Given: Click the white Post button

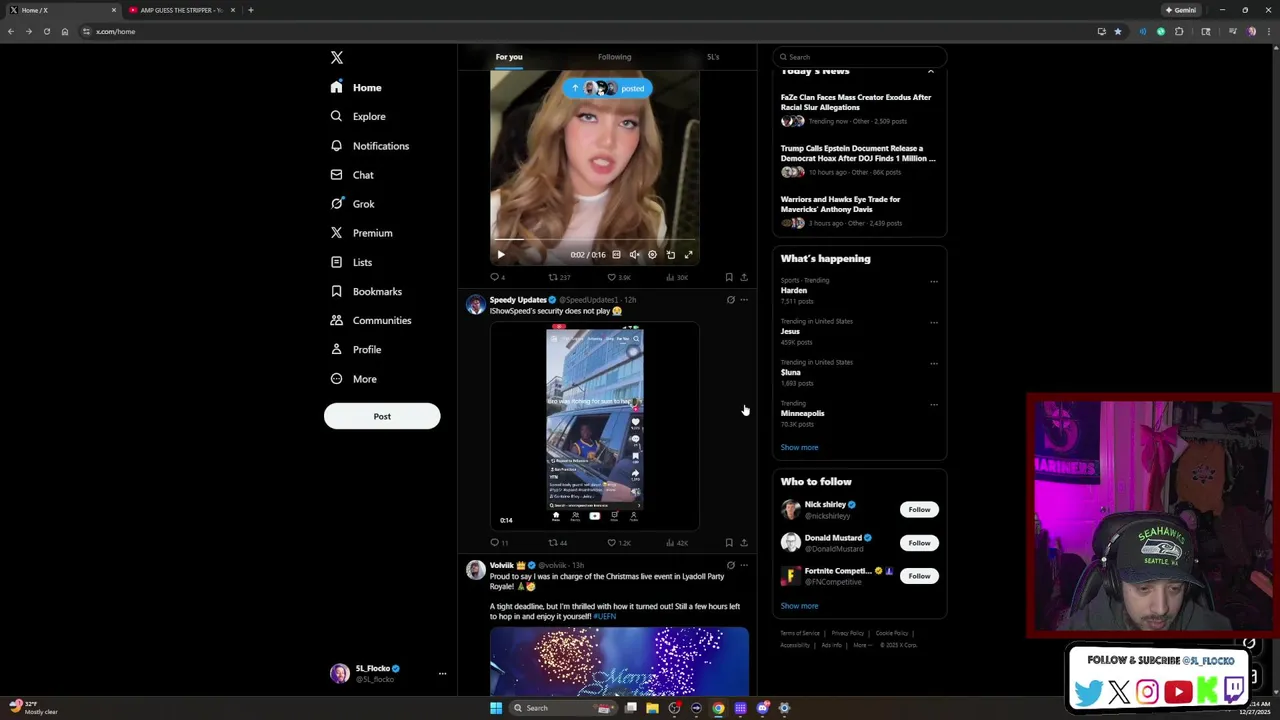Looking at the screenshot, I should pos(382,416).
